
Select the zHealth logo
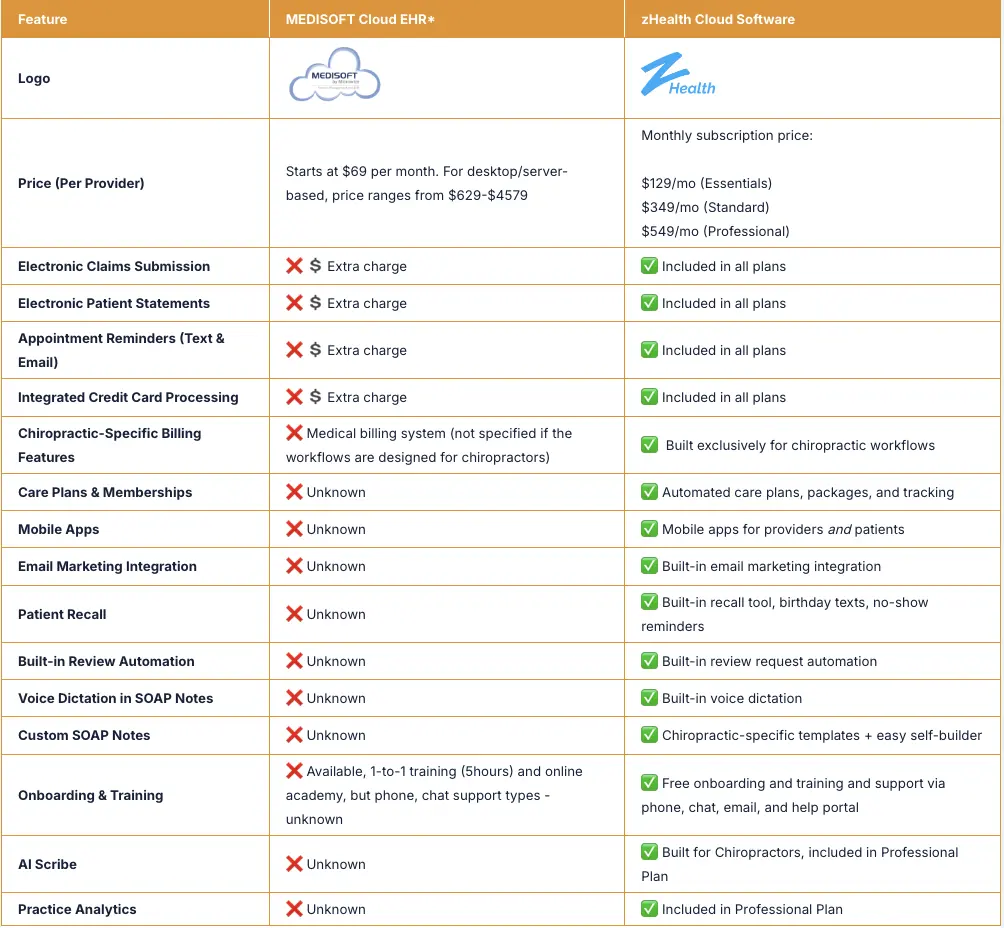[x=678, y=76]
